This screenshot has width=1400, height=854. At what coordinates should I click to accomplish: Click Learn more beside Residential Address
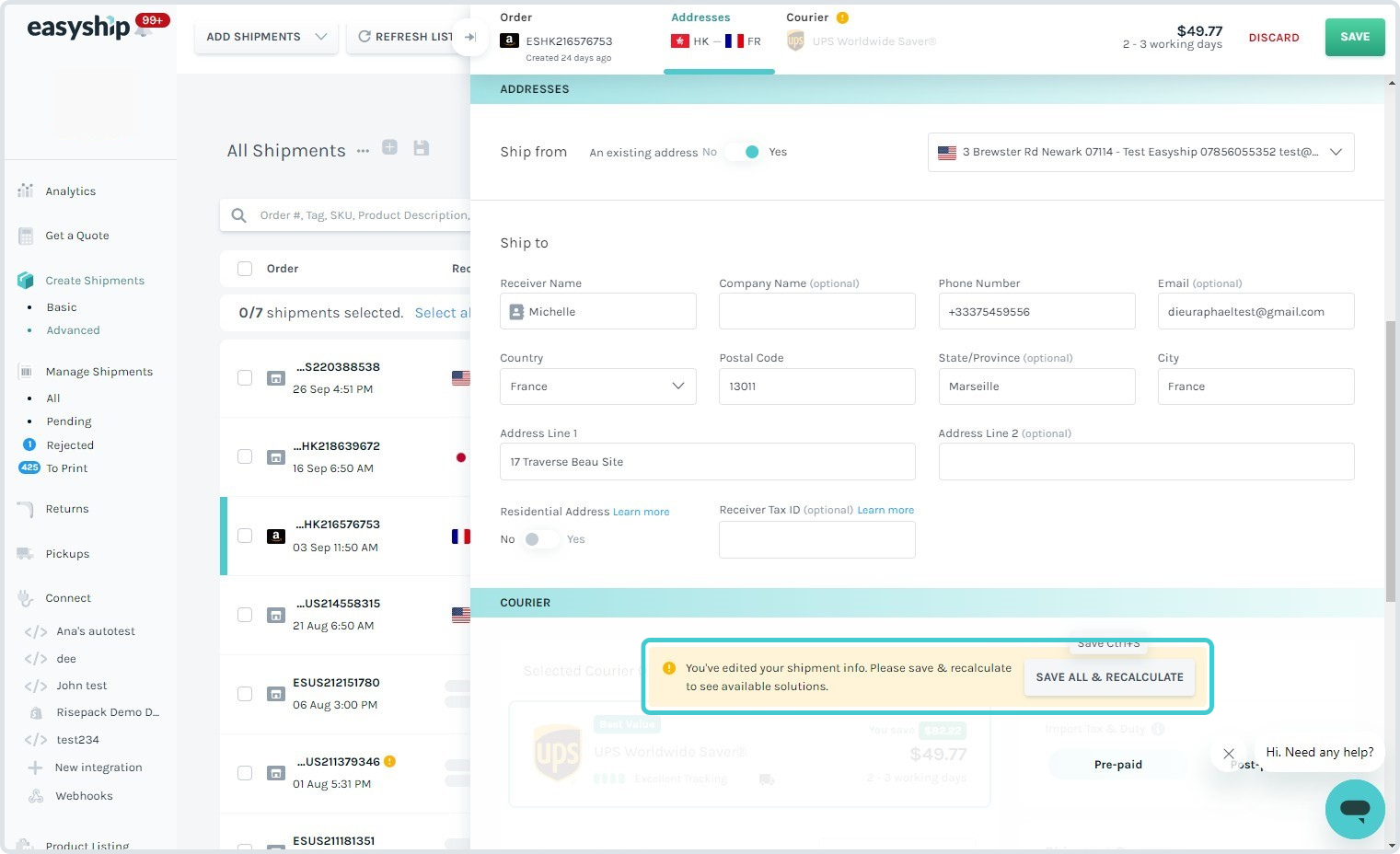[x=642, y=512]
